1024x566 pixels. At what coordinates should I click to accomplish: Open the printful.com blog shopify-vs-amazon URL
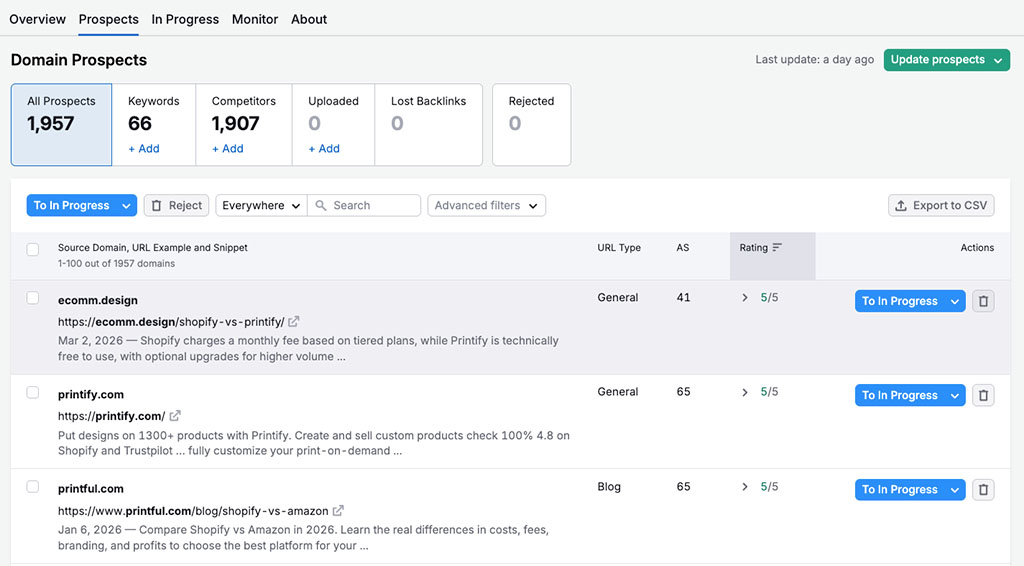click(x=193, y=511)
